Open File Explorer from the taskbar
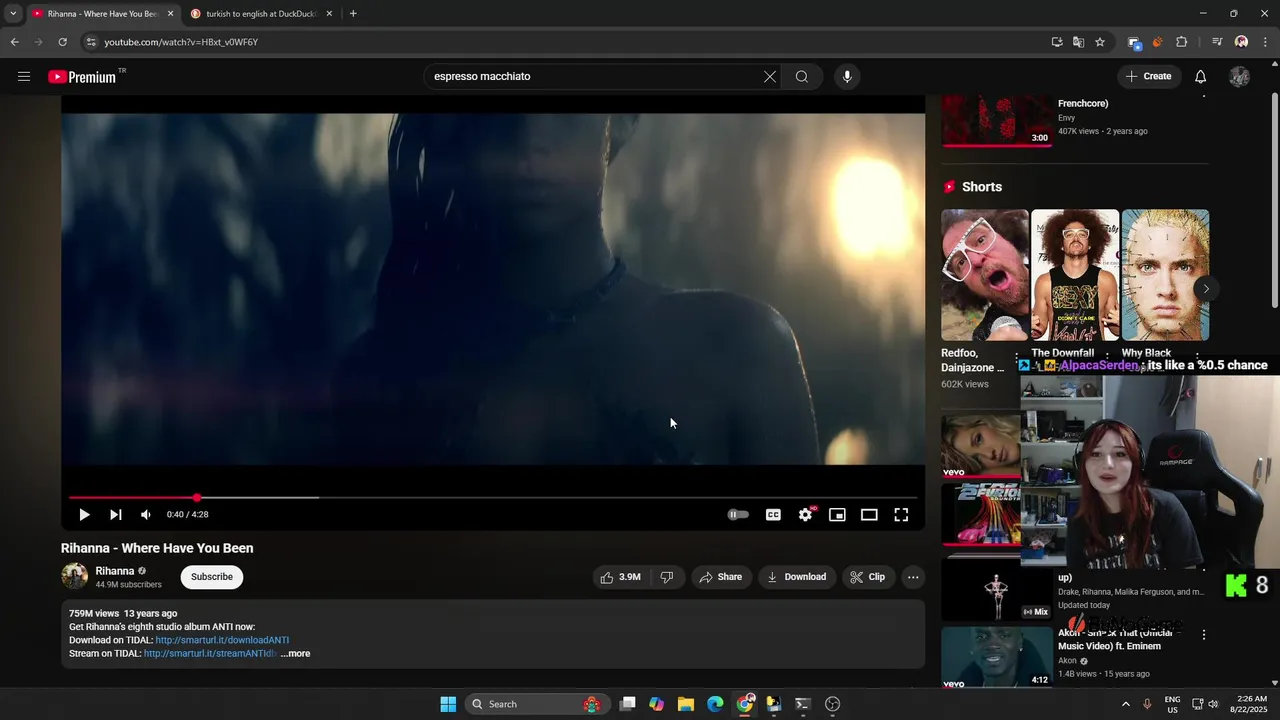This screenshot has height=720, width=1280. tap(686, 704)
